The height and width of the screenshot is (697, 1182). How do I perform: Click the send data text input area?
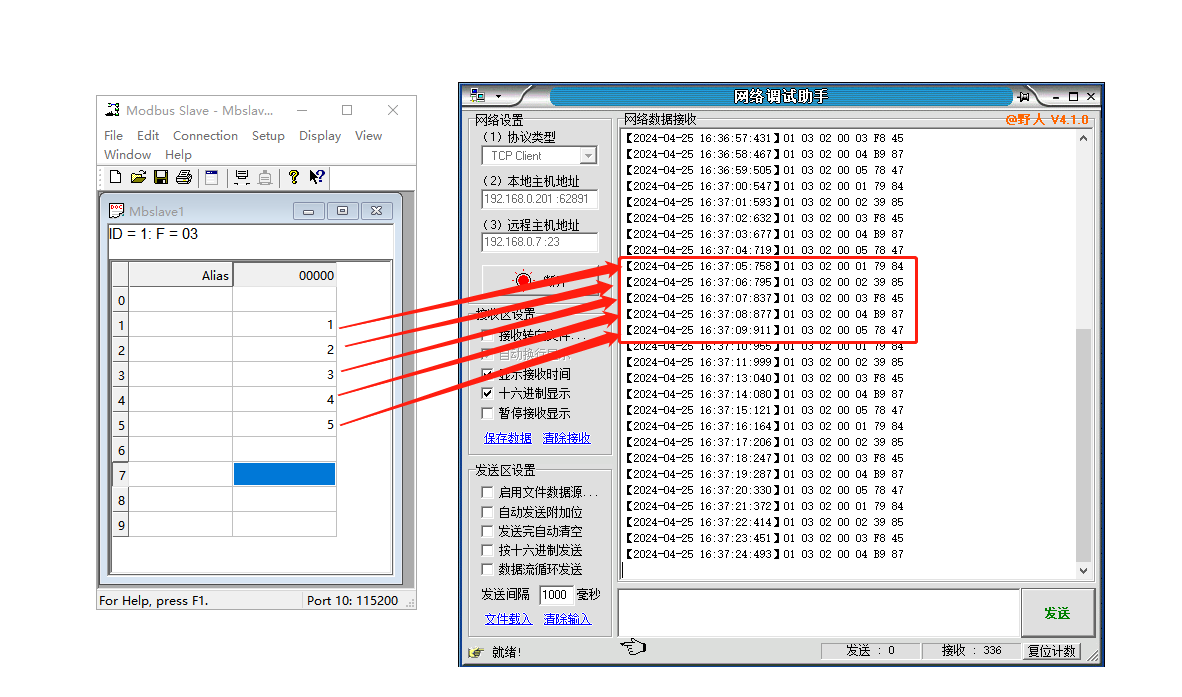pyautogui.click(x=819, y=613)
